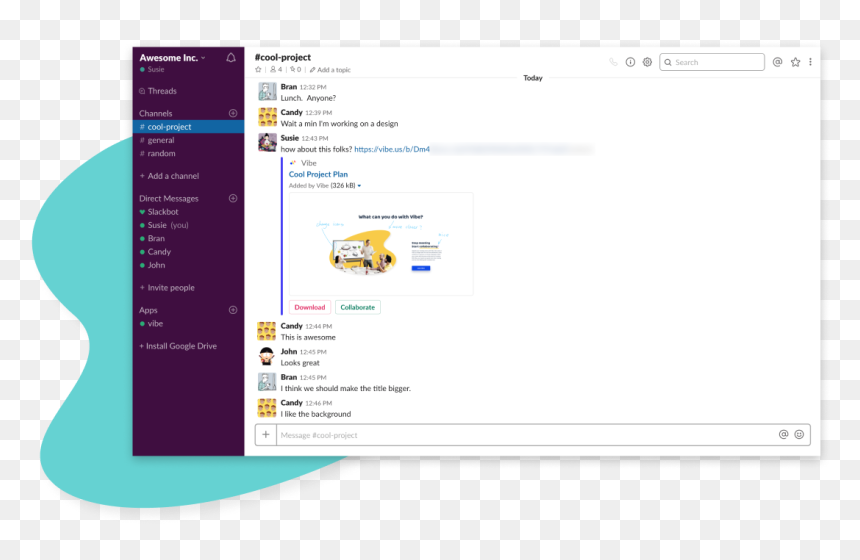Click John's avatar on Looks great message
Image resolution: width=860 pixels, height=560 pixels.
[267, 356]
